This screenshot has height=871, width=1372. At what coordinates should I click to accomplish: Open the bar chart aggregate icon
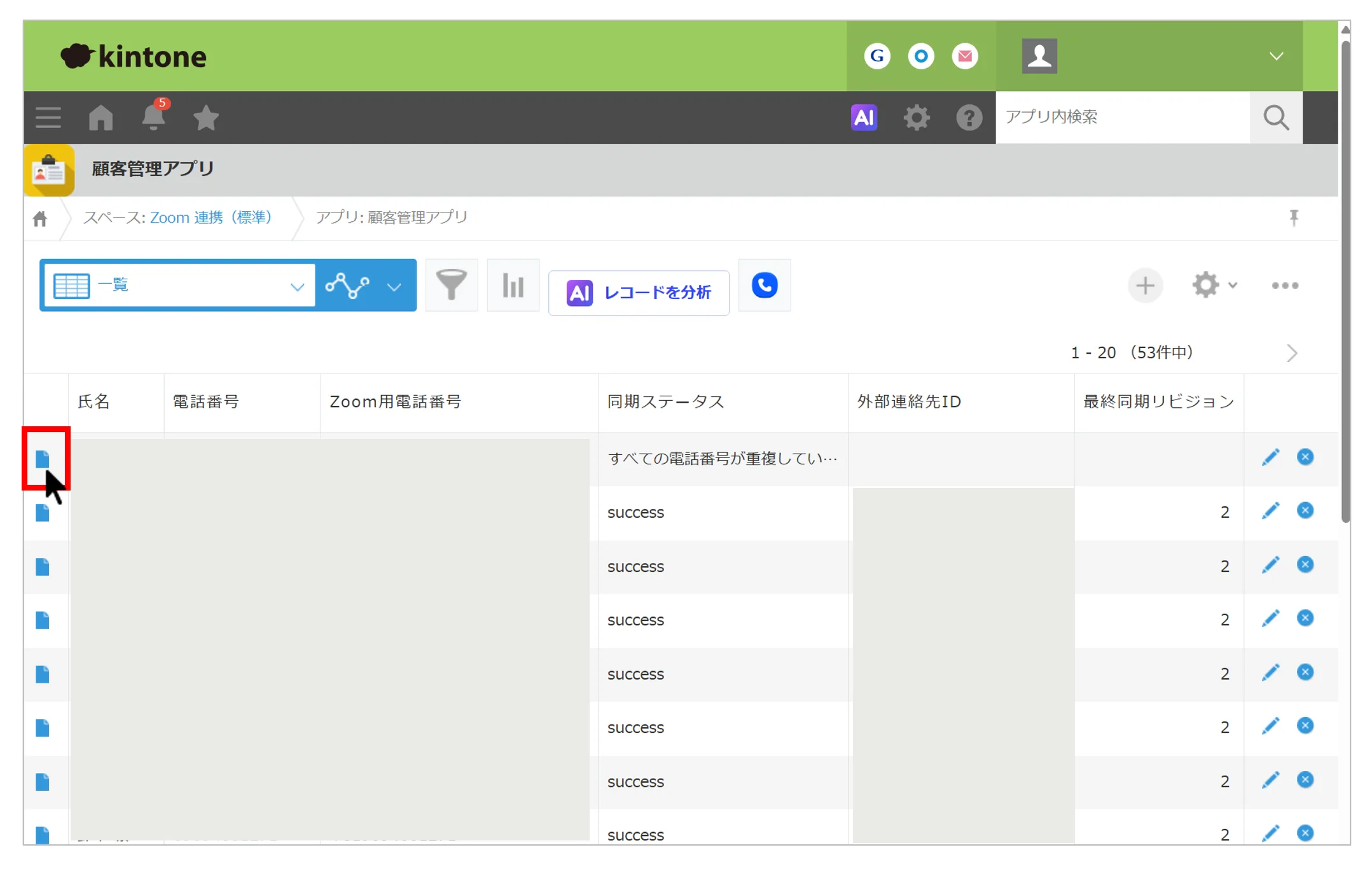click(513, 284)
